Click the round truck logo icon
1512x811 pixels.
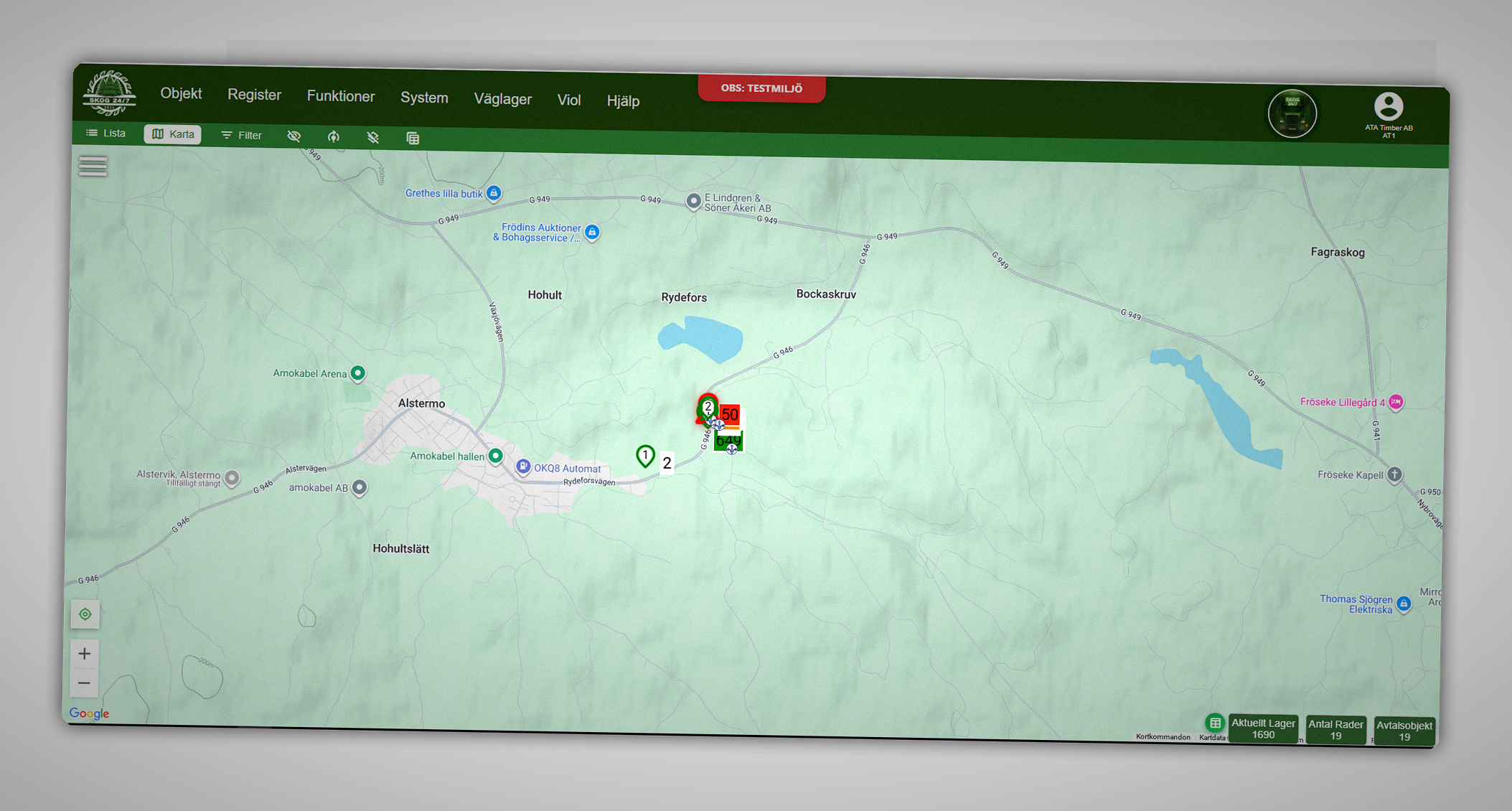(1292, 113)
